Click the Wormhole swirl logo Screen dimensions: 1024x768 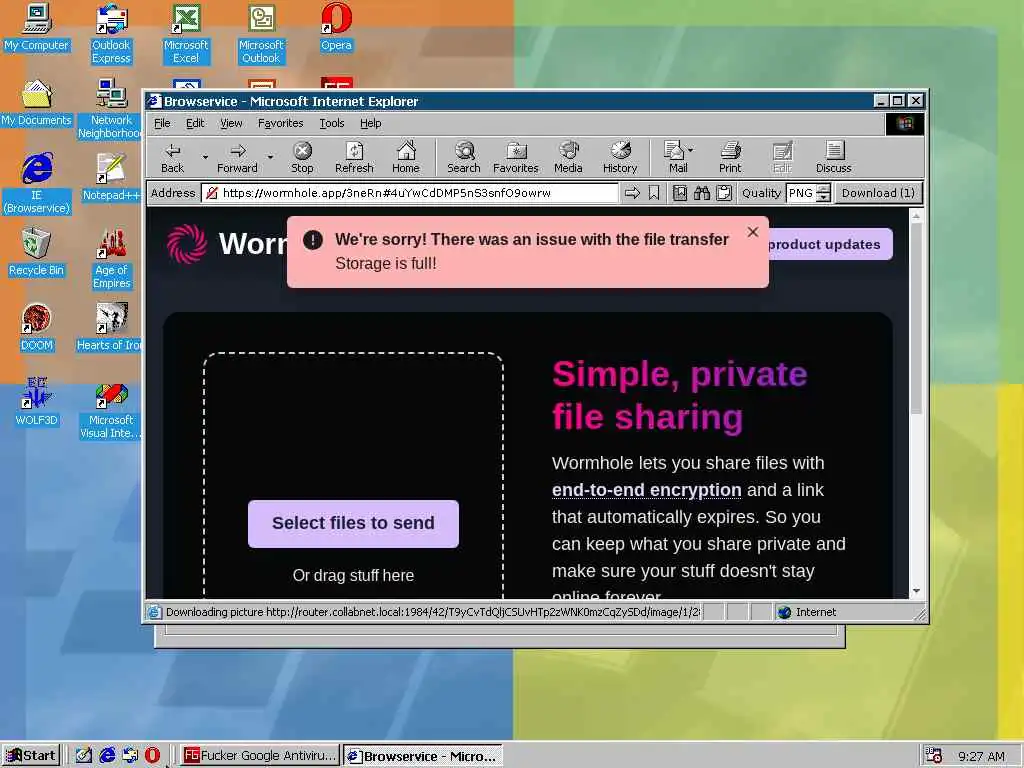[x=187, y=244]
